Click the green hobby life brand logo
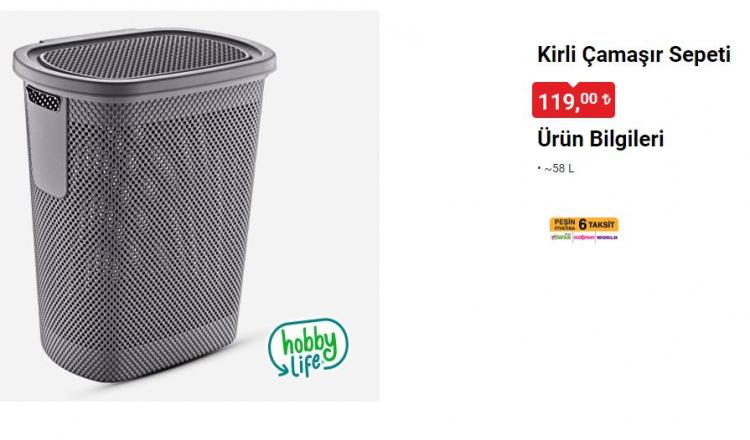This screenshot has height=440, width=750. pyautogui.click(x=309, y=349)
